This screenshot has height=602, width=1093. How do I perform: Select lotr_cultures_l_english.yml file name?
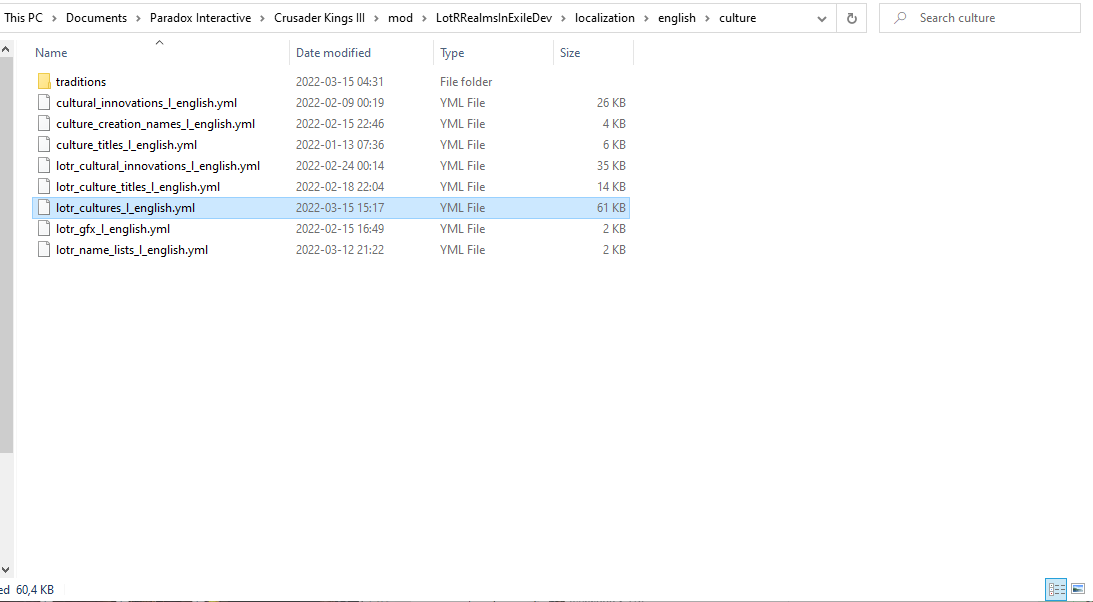[x=125, y=207]
